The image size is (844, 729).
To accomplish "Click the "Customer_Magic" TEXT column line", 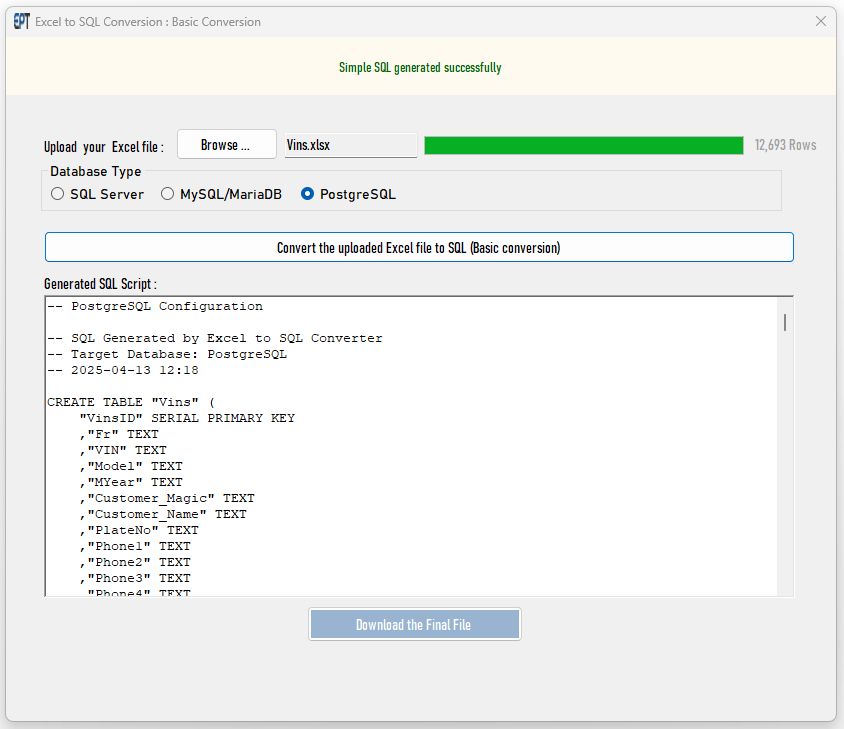I will [x=170, y=498].
